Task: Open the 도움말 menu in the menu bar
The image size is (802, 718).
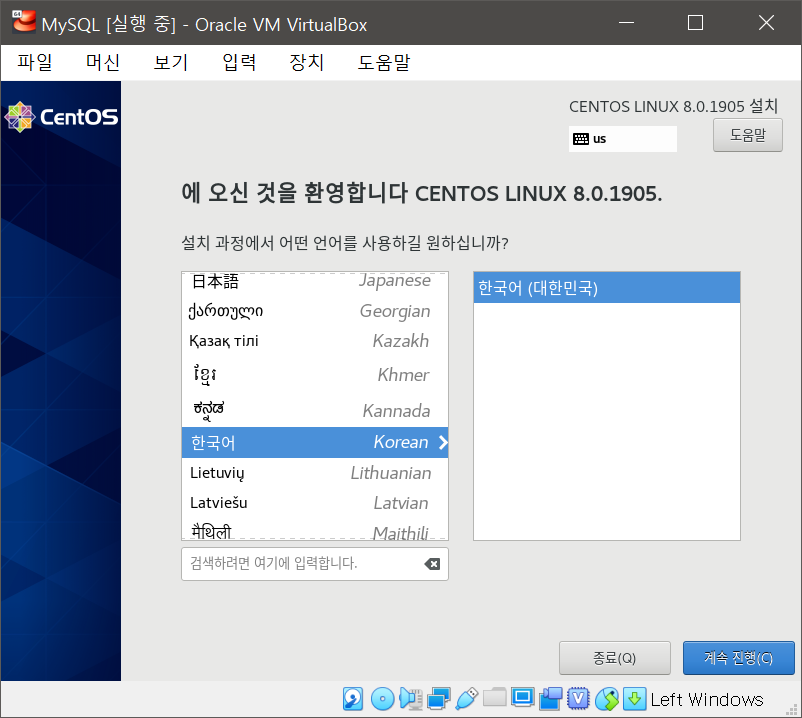Action: click(x=384, y=62)
